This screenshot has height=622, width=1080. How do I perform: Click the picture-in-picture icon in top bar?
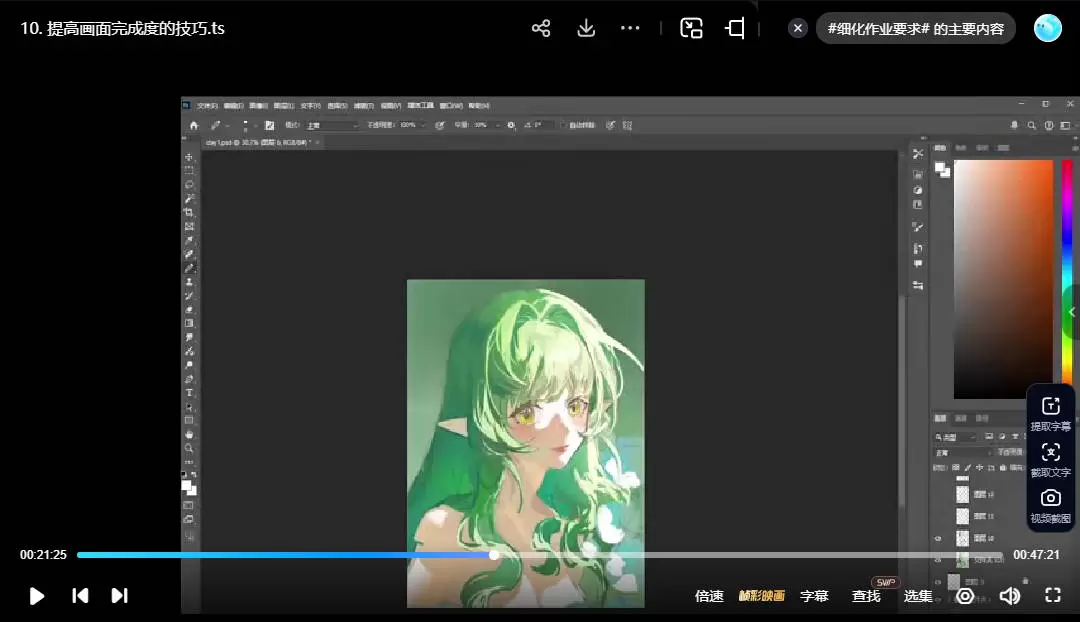[691, 28]
